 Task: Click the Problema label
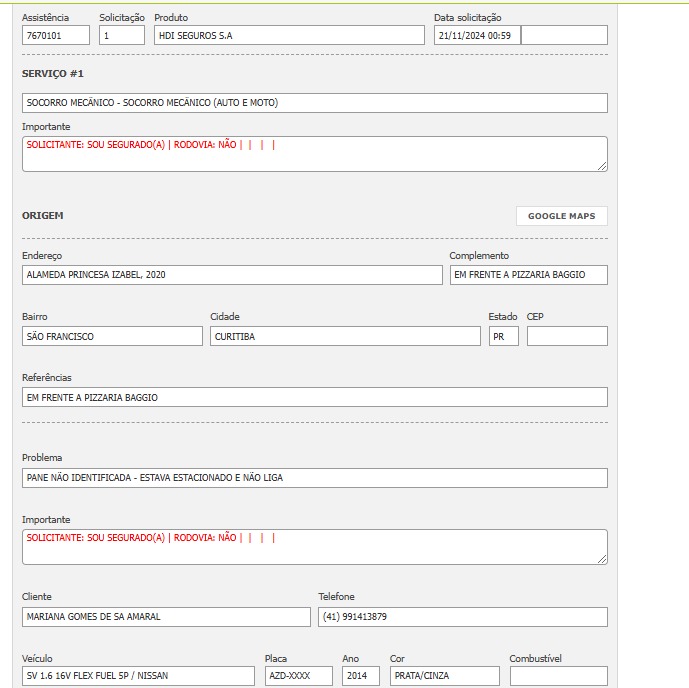pos(42,457)
